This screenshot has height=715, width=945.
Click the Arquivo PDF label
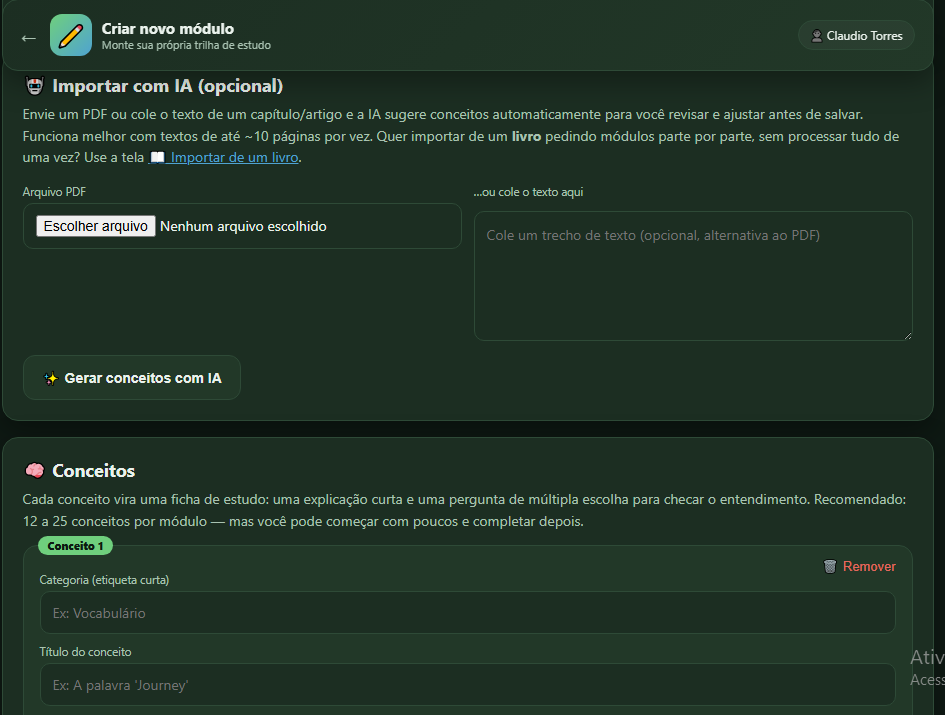pos(54,192)
